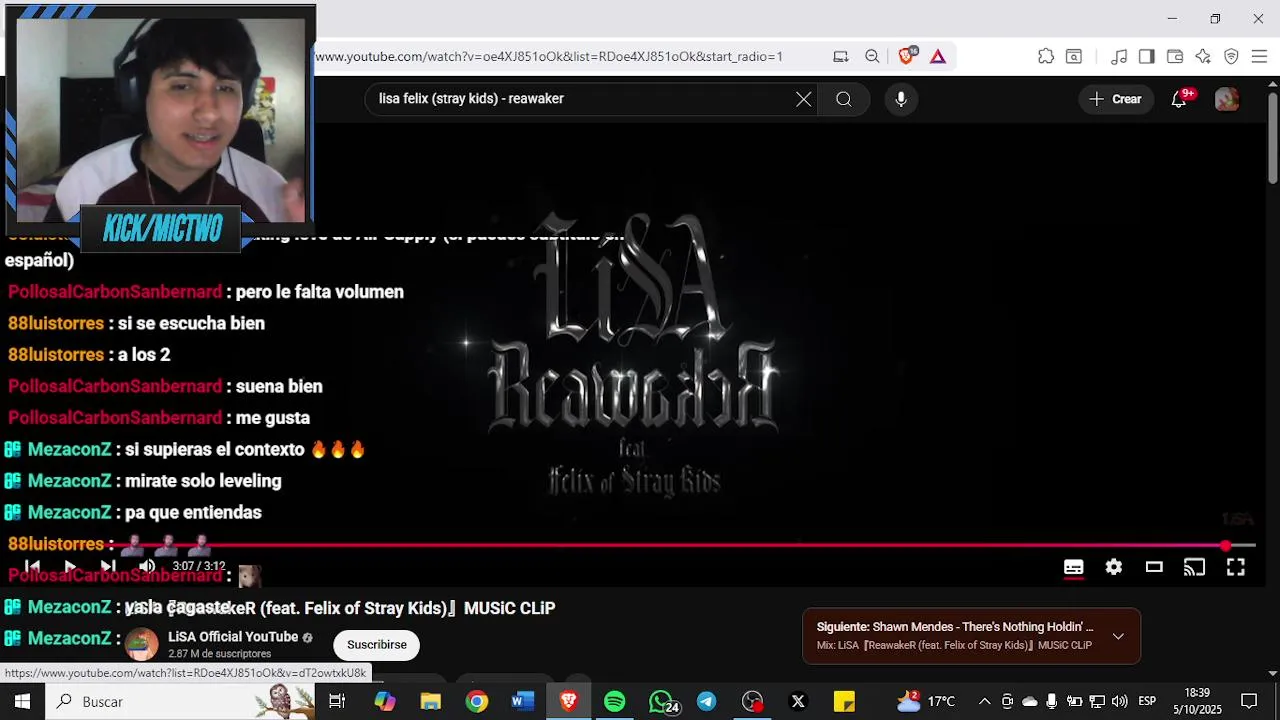Open Spotify from taskbar
This screenshot has height=720, width=1280.
615,702
